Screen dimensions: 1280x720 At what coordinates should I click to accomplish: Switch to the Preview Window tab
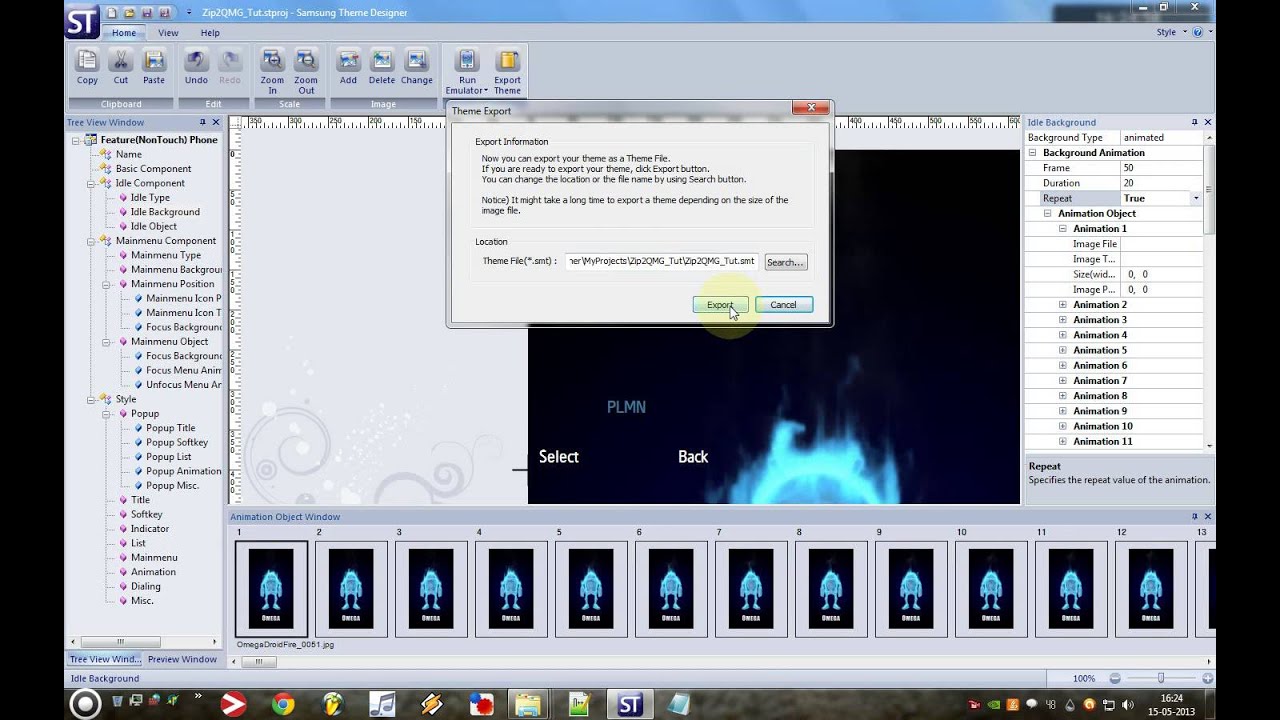click(182, 659)
